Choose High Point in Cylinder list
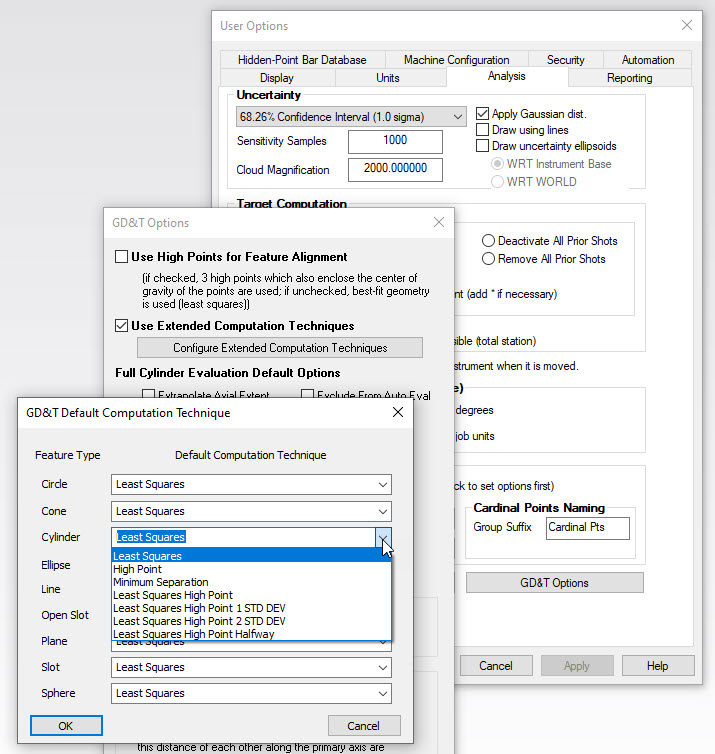This screenshot has height=754, width=715. (251, 569)
